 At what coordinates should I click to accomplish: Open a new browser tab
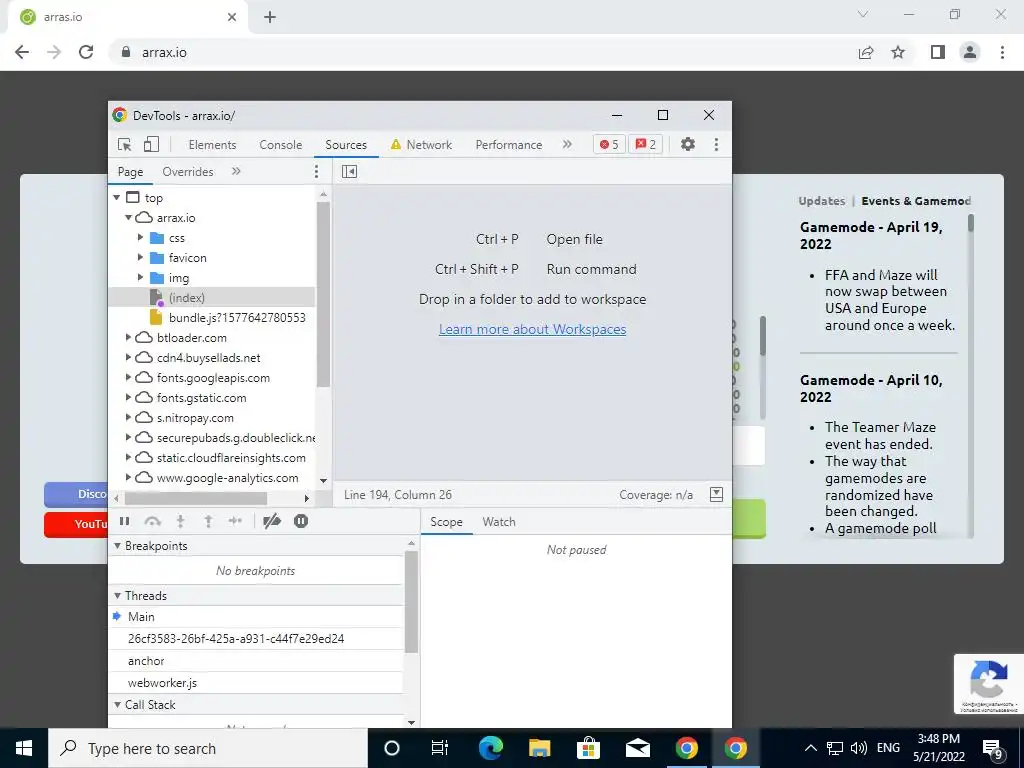(x=270, y=17)
